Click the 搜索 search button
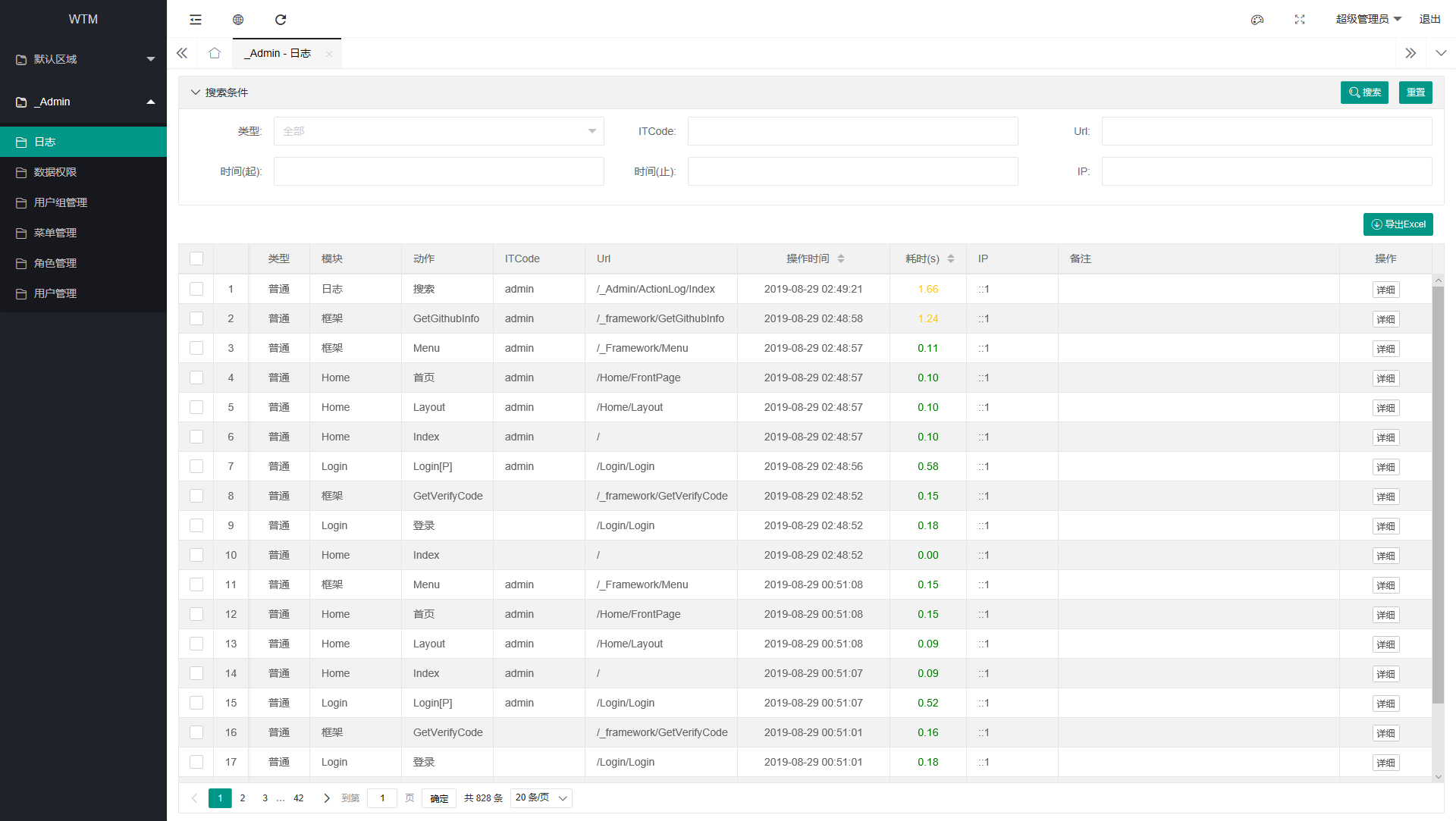The height and width of the screenshot is (821, 1456). [x=1363, y=92]
